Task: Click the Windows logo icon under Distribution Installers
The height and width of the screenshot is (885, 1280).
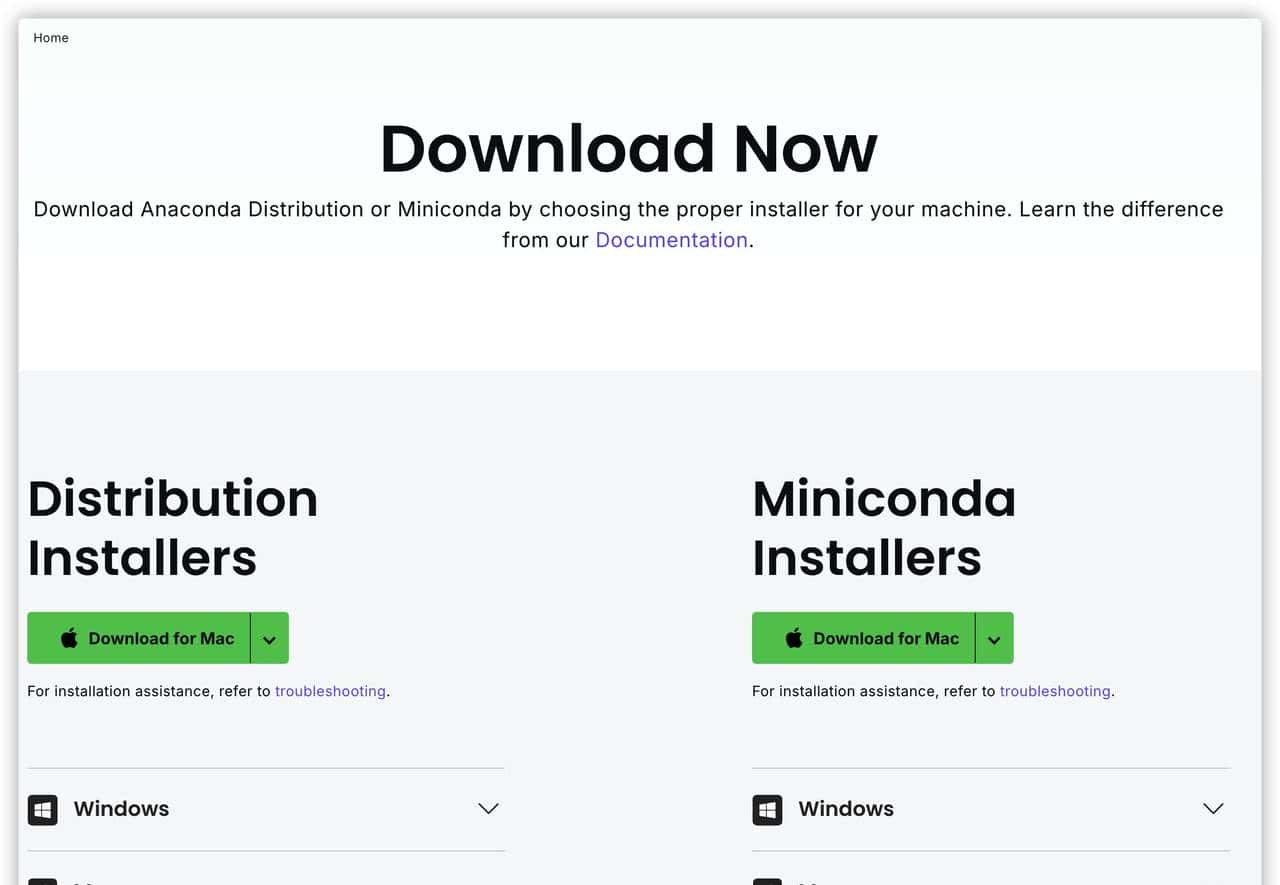Action: coord(42,809)
